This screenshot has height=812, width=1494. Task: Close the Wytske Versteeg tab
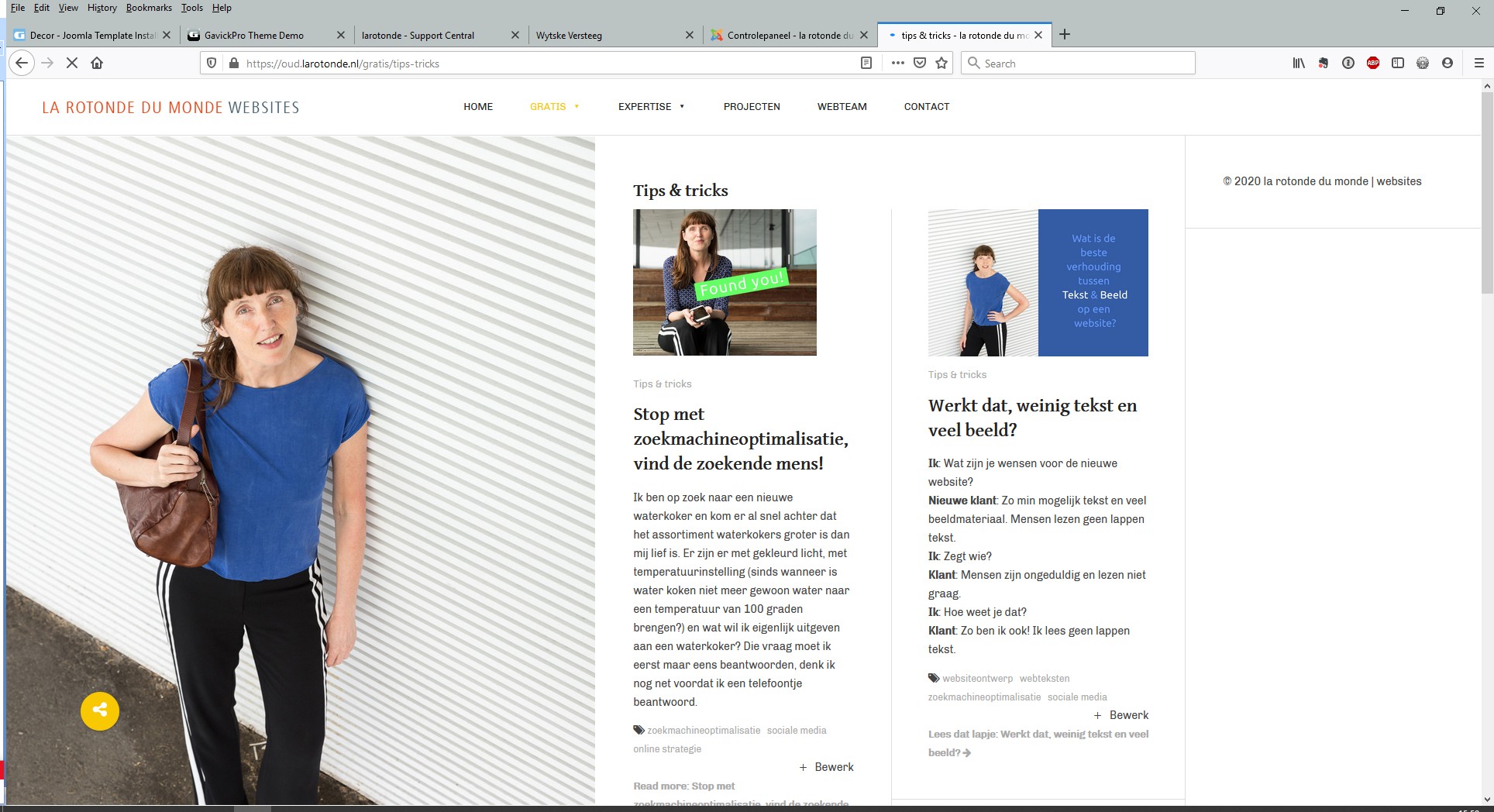tap(690, 35)
